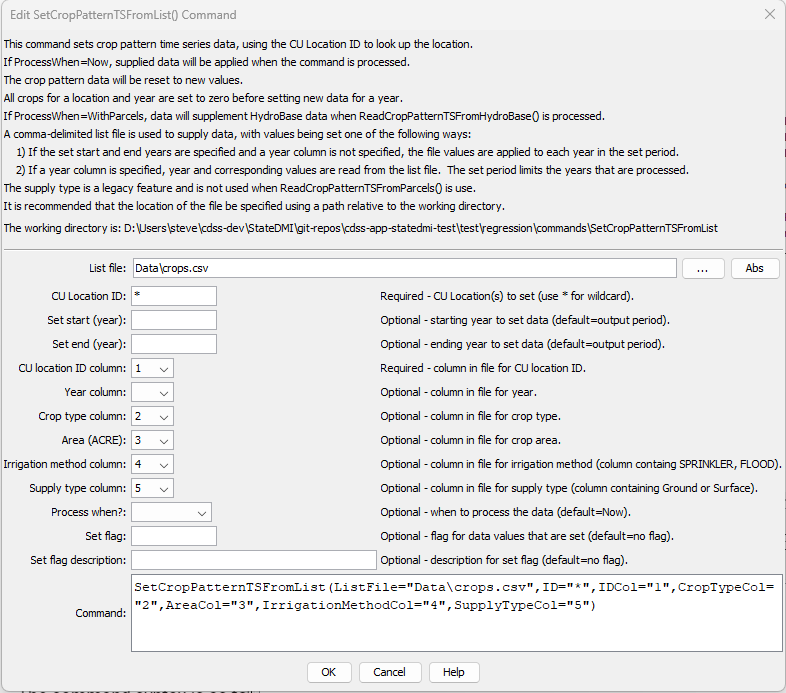The width and height of the screenshot is (786, 693).
Task: Click the 'Required - CU Location(s) to set' note
Action: click(x=507, y=296)
